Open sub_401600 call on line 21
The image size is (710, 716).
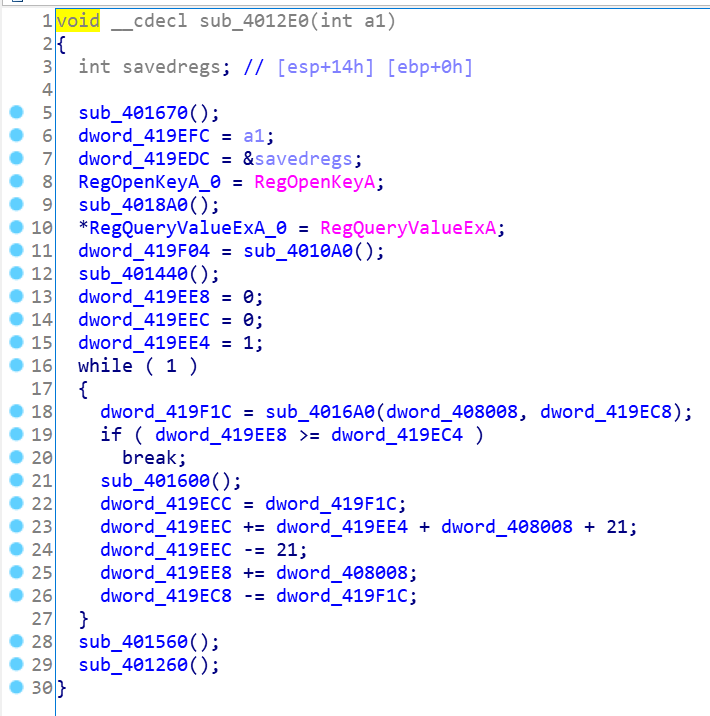[x=155, y=481]
